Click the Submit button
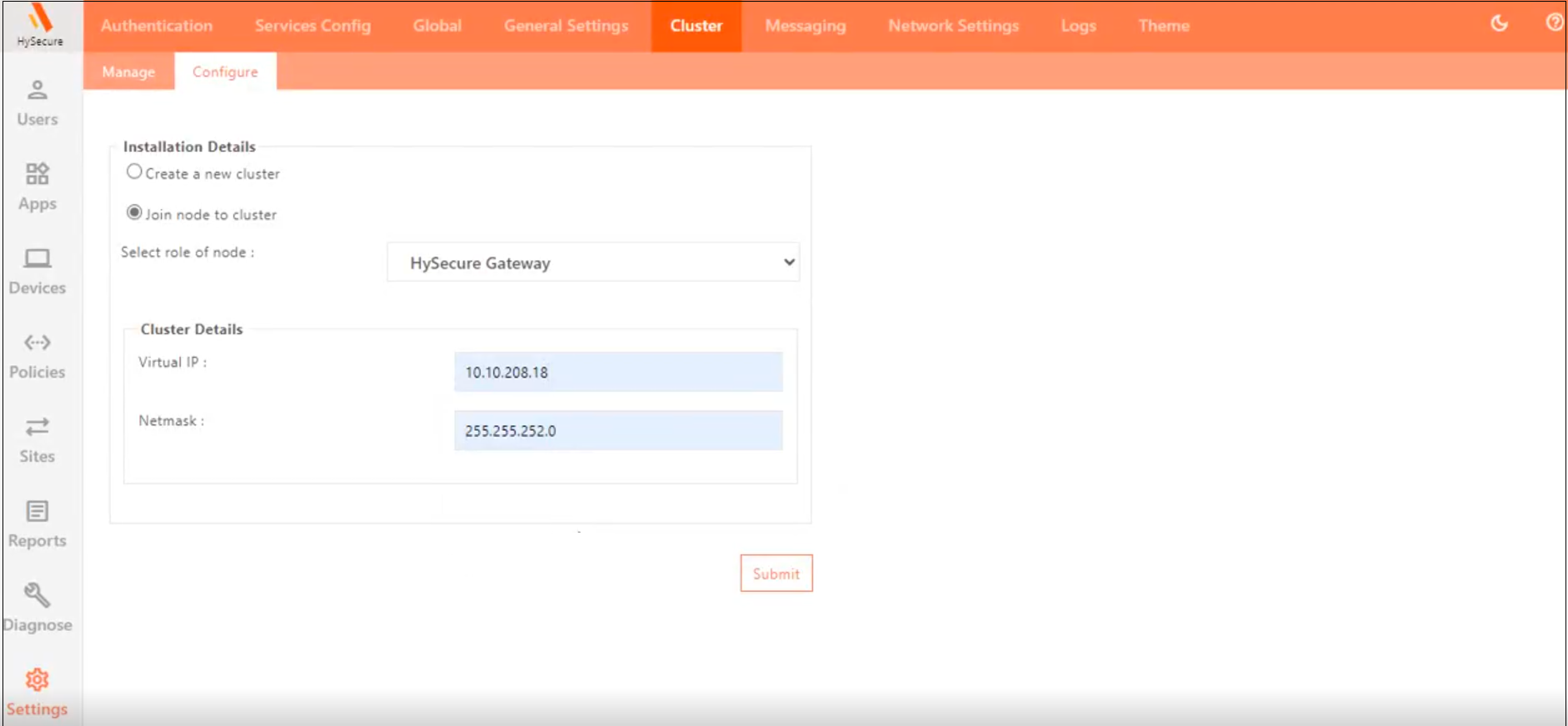Image resolution: width=1568 pixels, height=726 pixels. 776,573
